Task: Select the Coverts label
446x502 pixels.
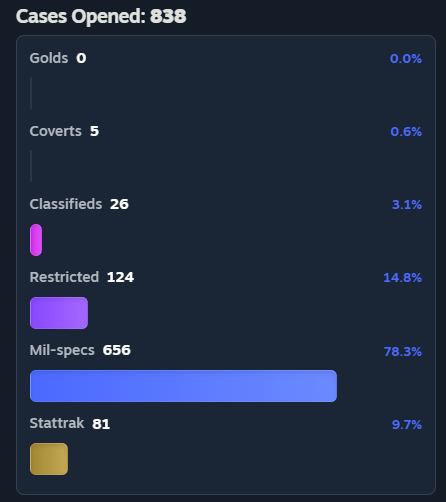Action: click(x=55, y=131)
